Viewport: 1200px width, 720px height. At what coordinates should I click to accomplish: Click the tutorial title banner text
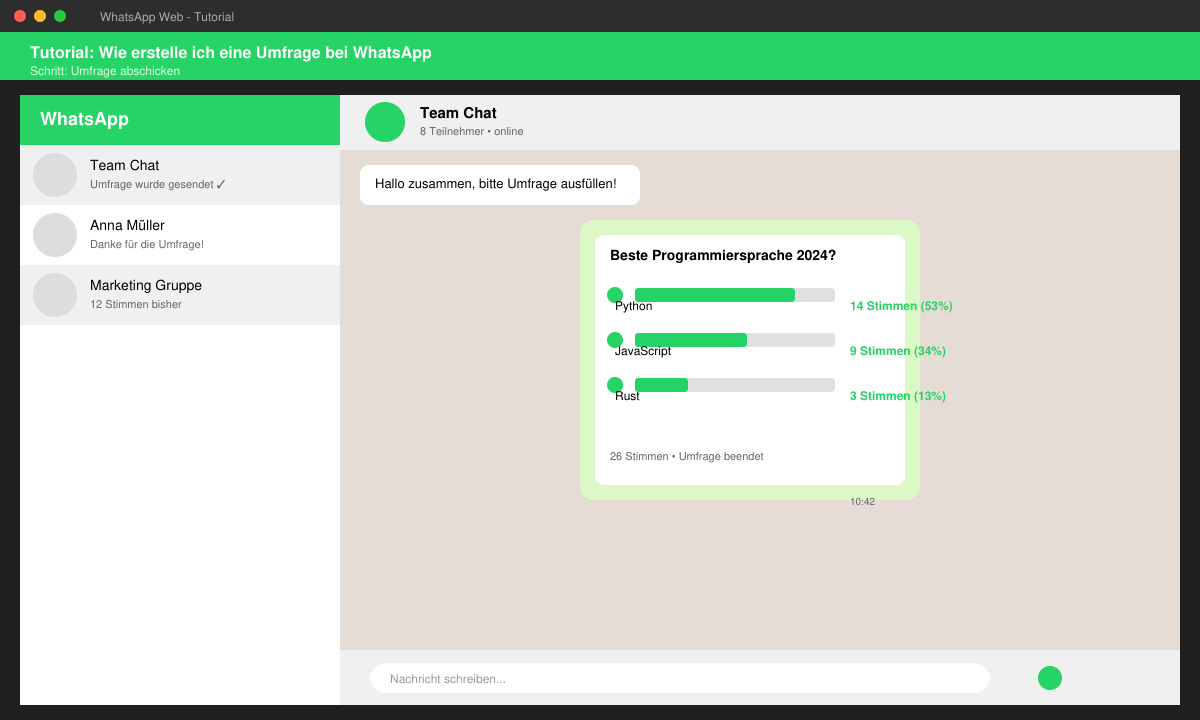pos(231,53)
